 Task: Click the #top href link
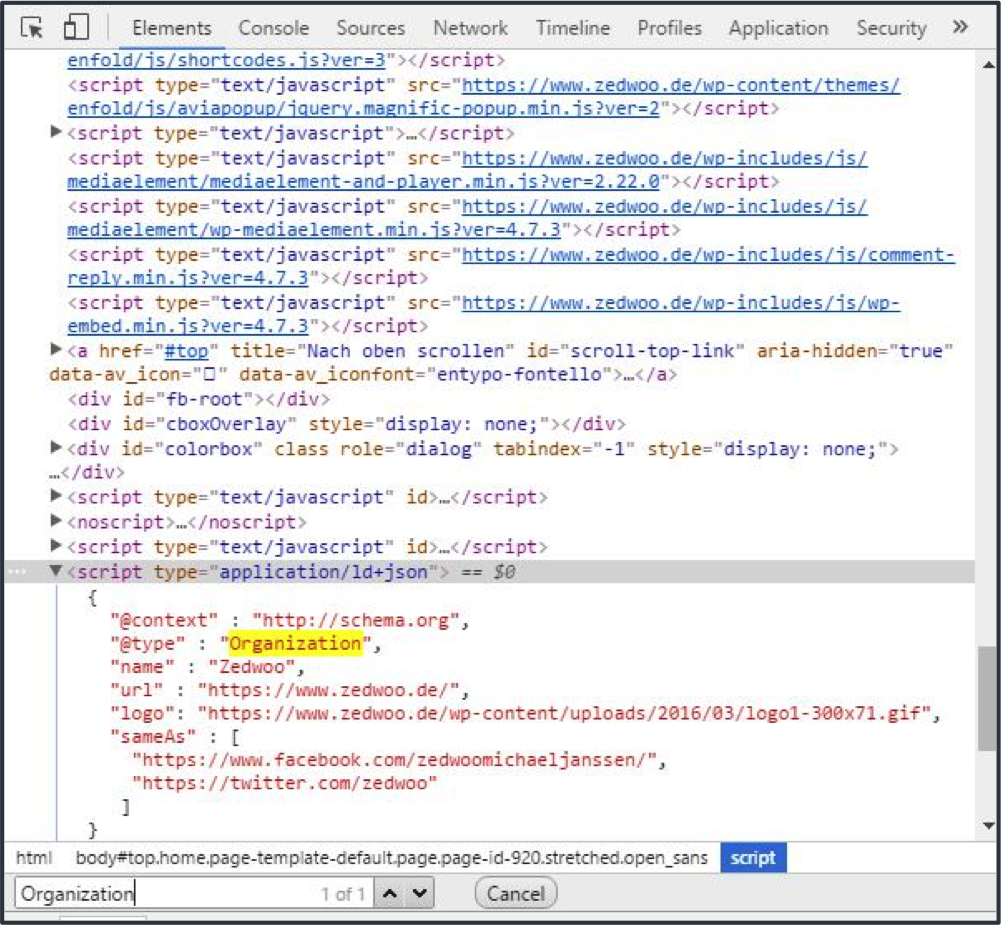(x=186, y=351)
